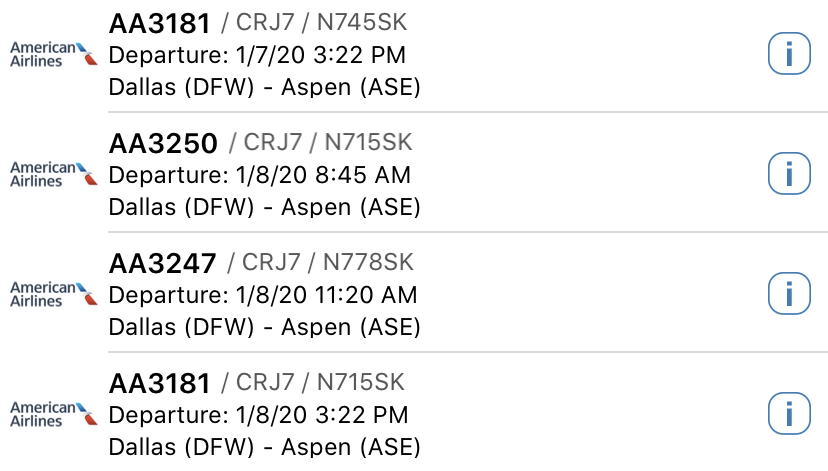Select Dallas - Aspen route under AA3247

(263, 327)
